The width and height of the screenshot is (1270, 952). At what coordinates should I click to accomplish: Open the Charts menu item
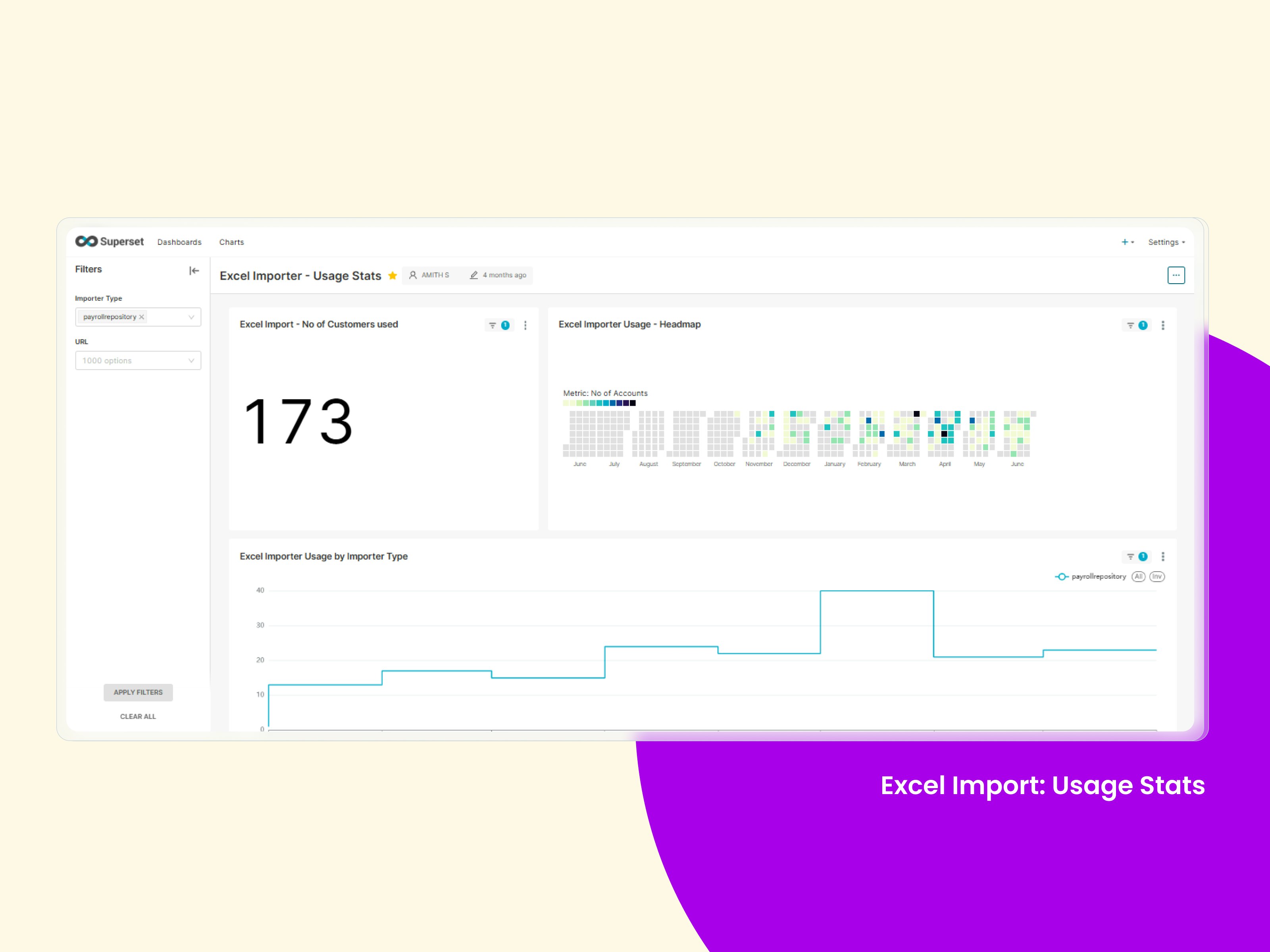click(x=231, y=242)
